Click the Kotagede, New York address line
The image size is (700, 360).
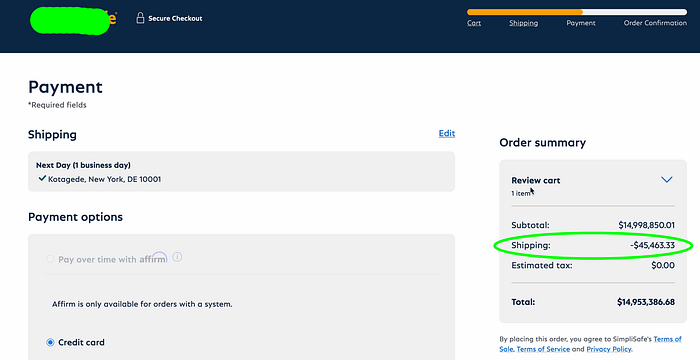coord(104,179)
